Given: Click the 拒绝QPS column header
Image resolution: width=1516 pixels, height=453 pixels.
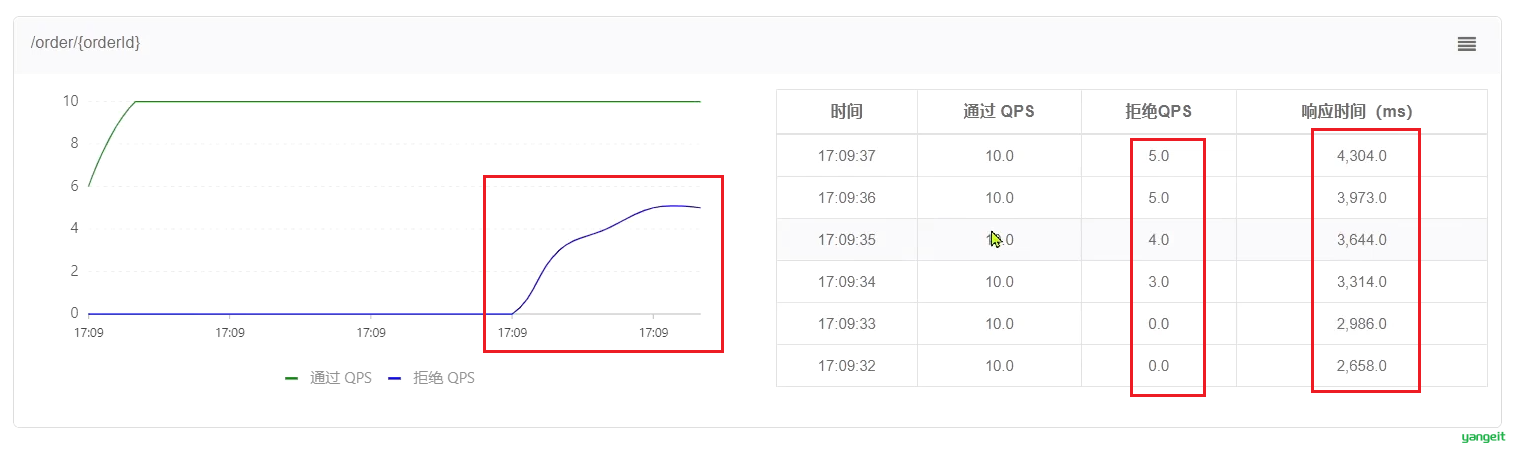Looking at the screenshot, I should coord(1158,112).
